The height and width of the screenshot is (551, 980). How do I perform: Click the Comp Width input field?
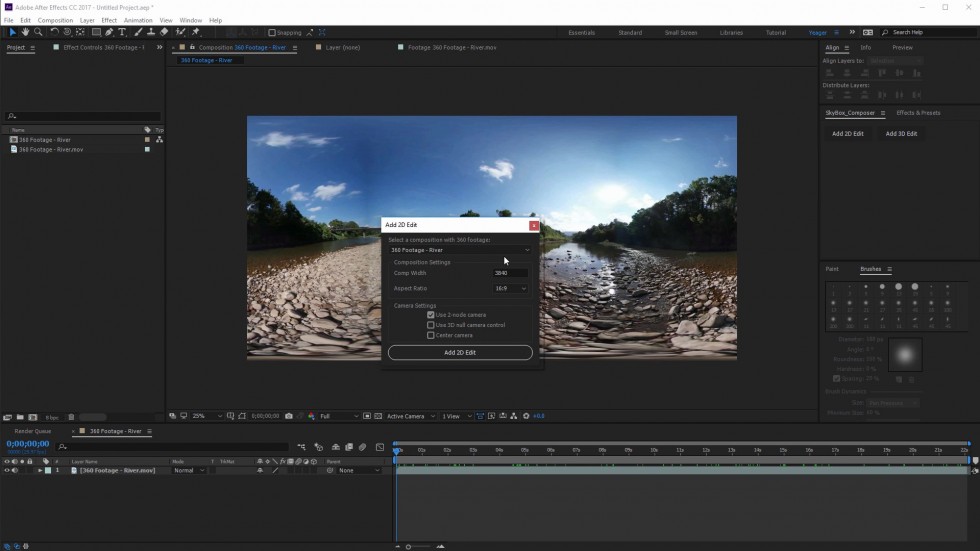(x=510, y=273)
